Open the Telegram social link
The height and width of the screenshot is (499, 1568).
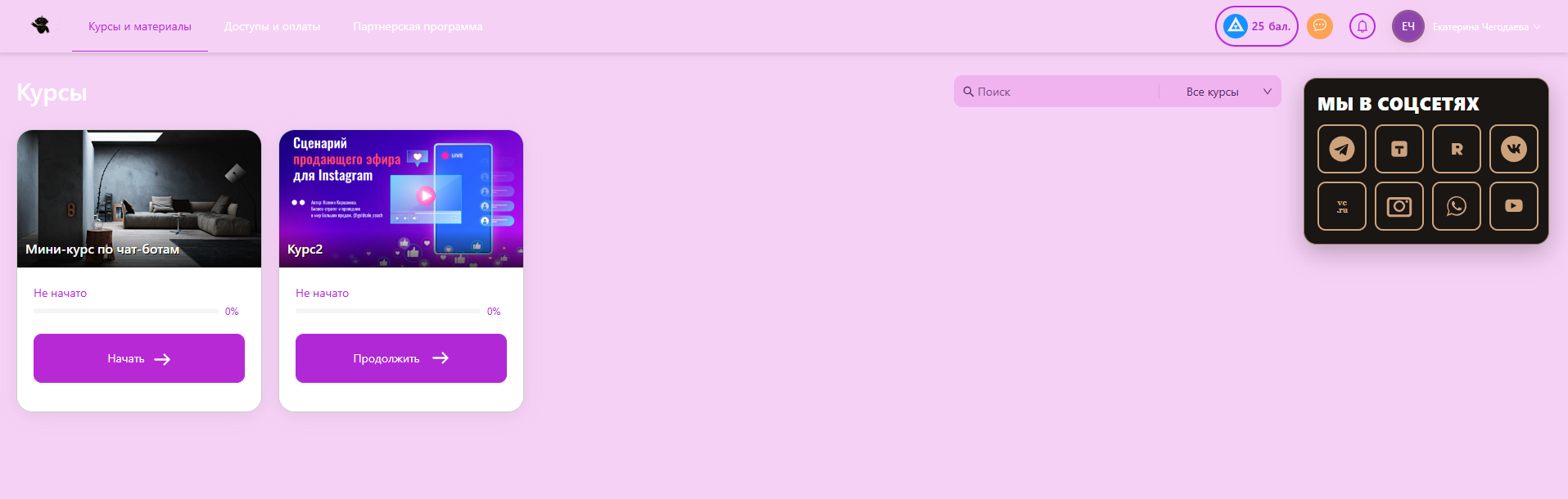[1341, 149]
